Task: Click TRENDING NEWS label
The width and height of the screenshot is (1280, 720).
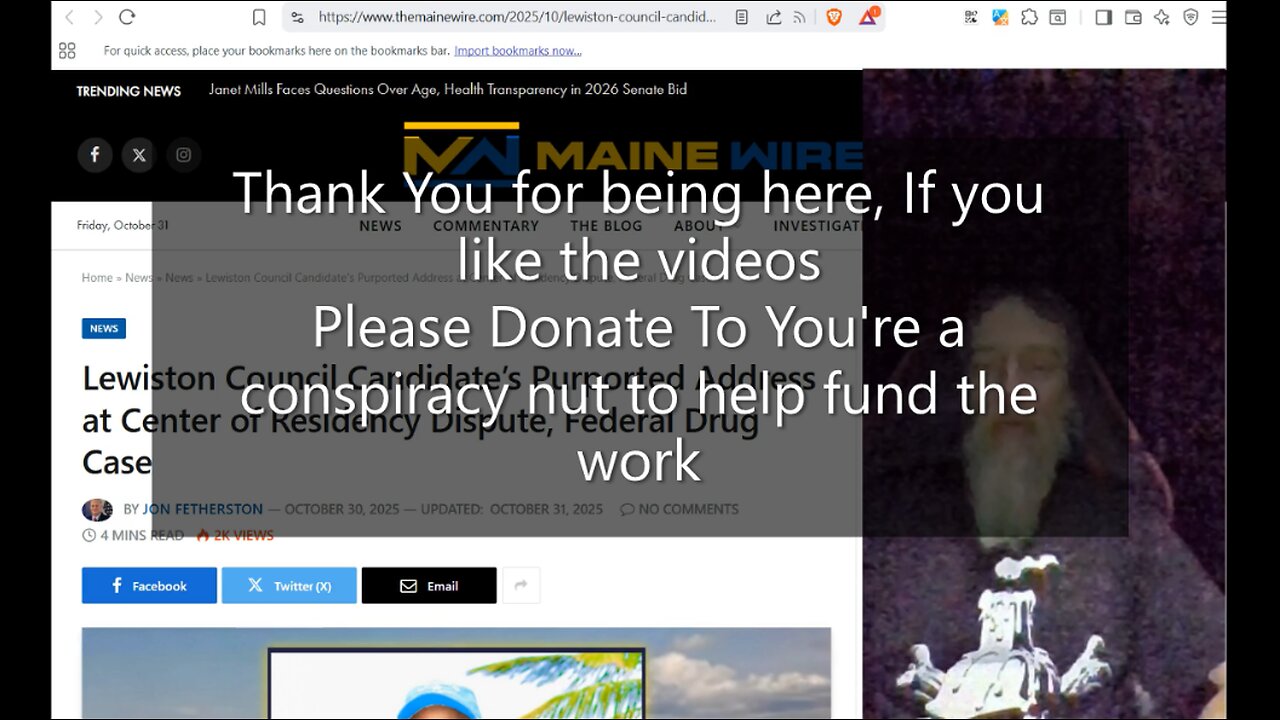Action: (x=129, y=91)
